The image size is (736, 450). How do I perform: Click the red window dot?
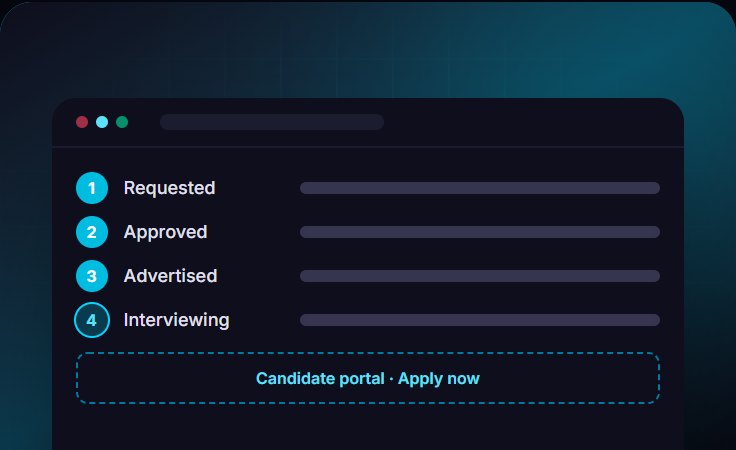[x=82, y=122]
